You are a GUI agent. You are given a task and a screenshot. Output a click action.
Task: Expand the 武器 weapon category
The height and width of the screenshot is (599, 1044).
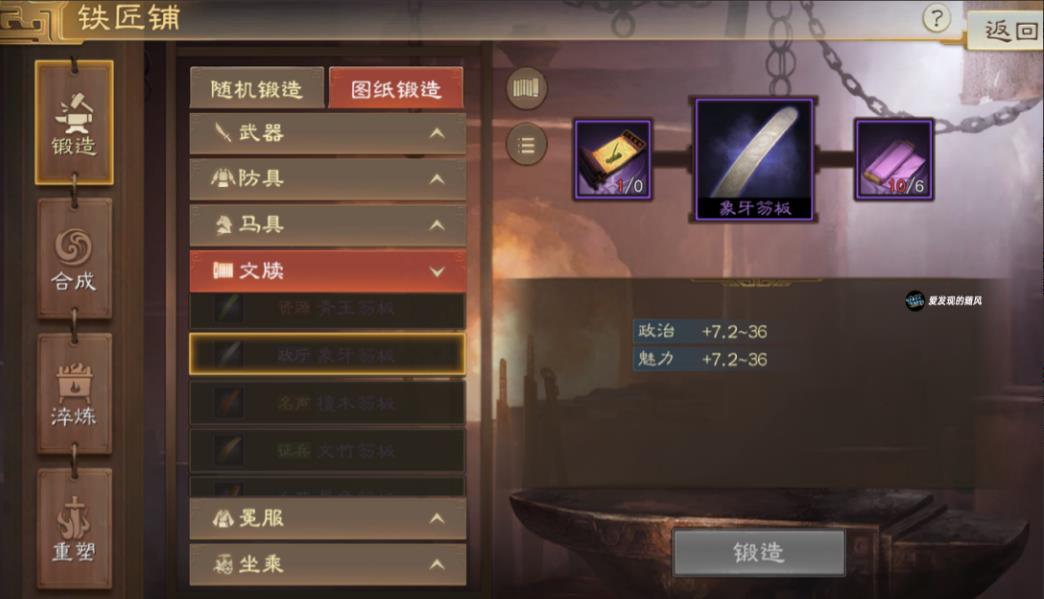[328, 133]
